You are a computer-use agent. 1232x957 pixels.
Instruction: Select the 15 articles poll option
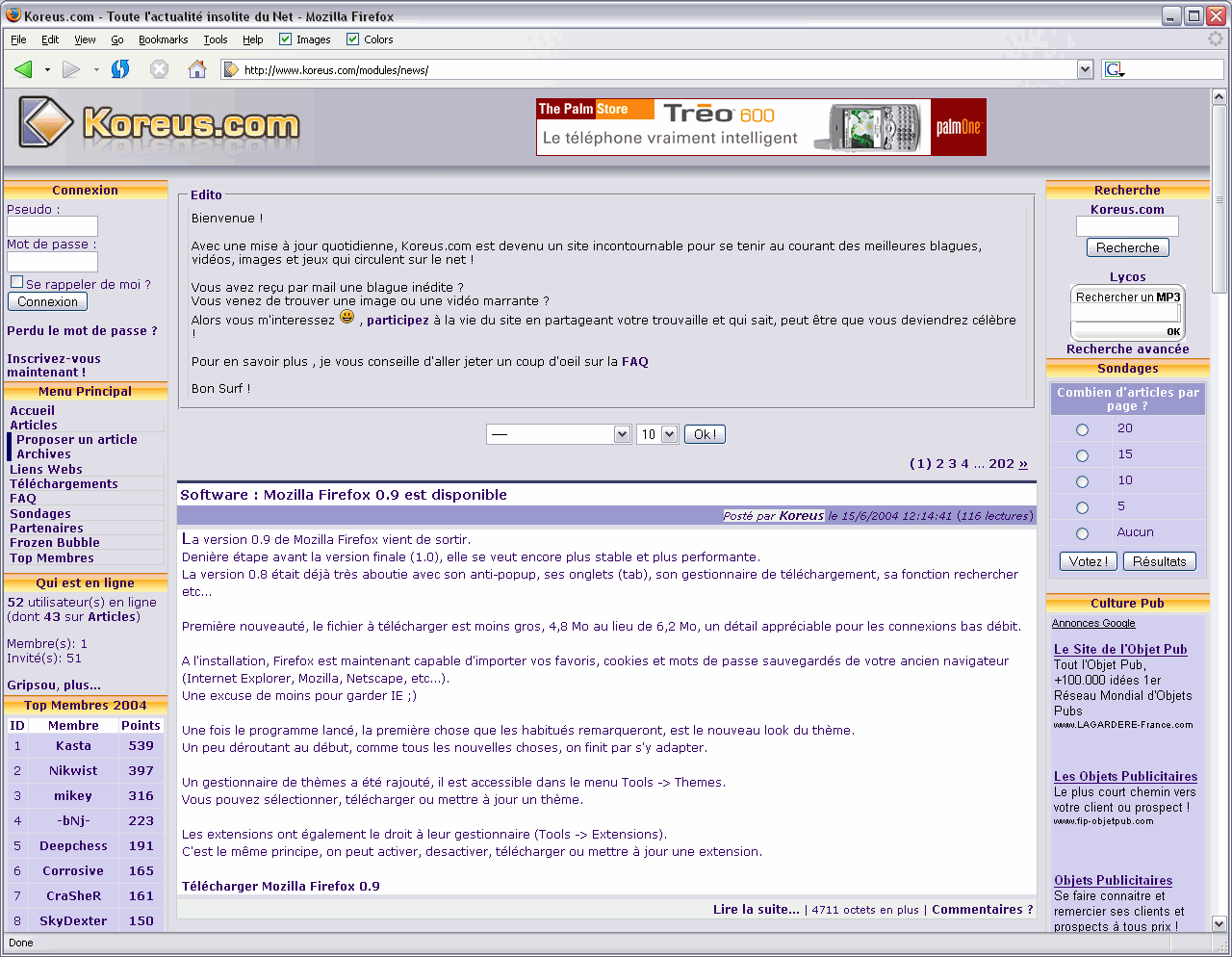(x=1082, y=455)
